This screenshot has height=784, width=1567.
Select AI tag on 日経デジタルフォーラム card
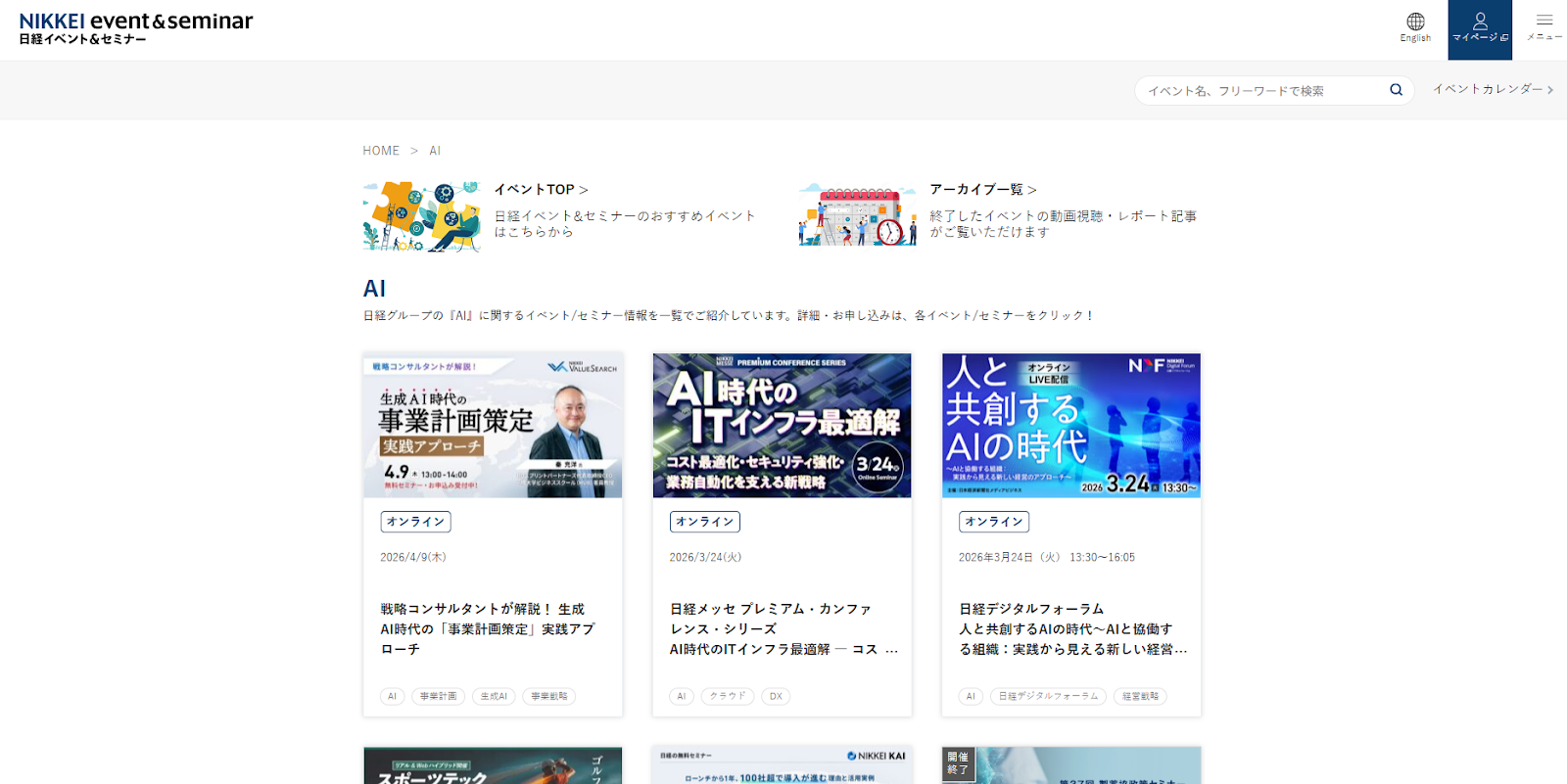[x=971, y=697]
